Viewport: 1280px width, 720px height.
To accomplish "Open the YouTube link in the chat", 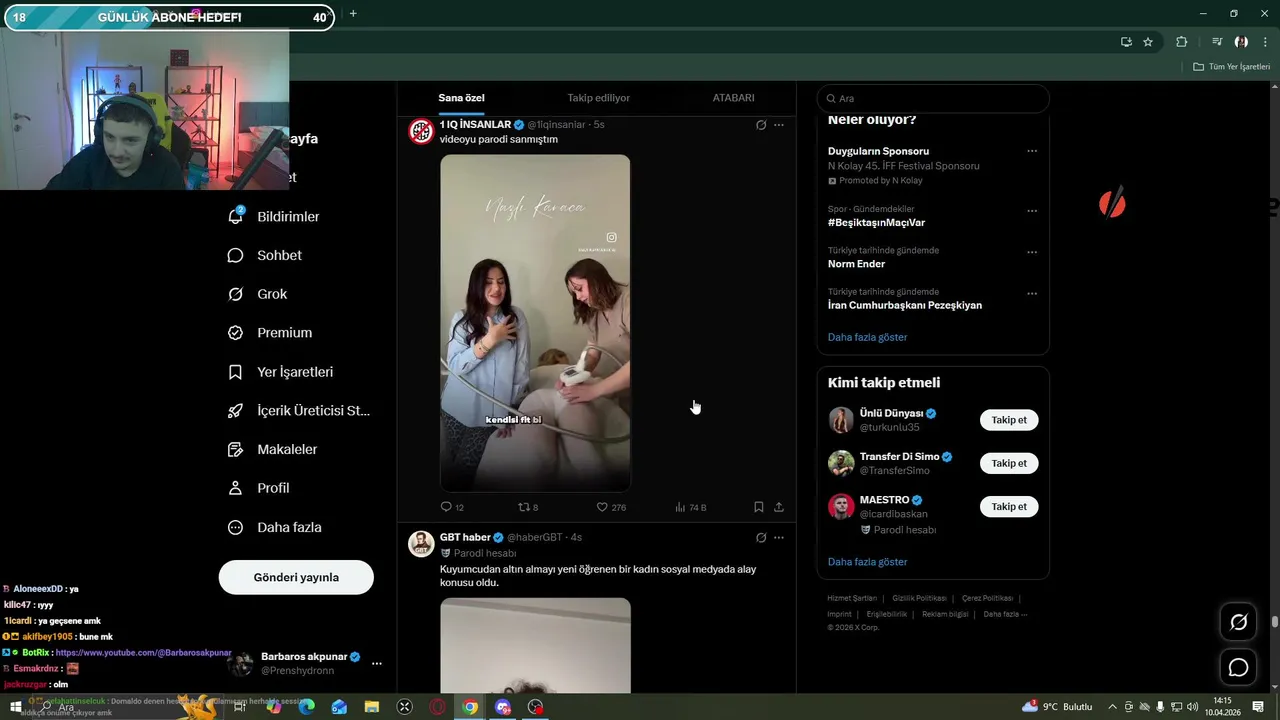I will (x=143, y=652).
